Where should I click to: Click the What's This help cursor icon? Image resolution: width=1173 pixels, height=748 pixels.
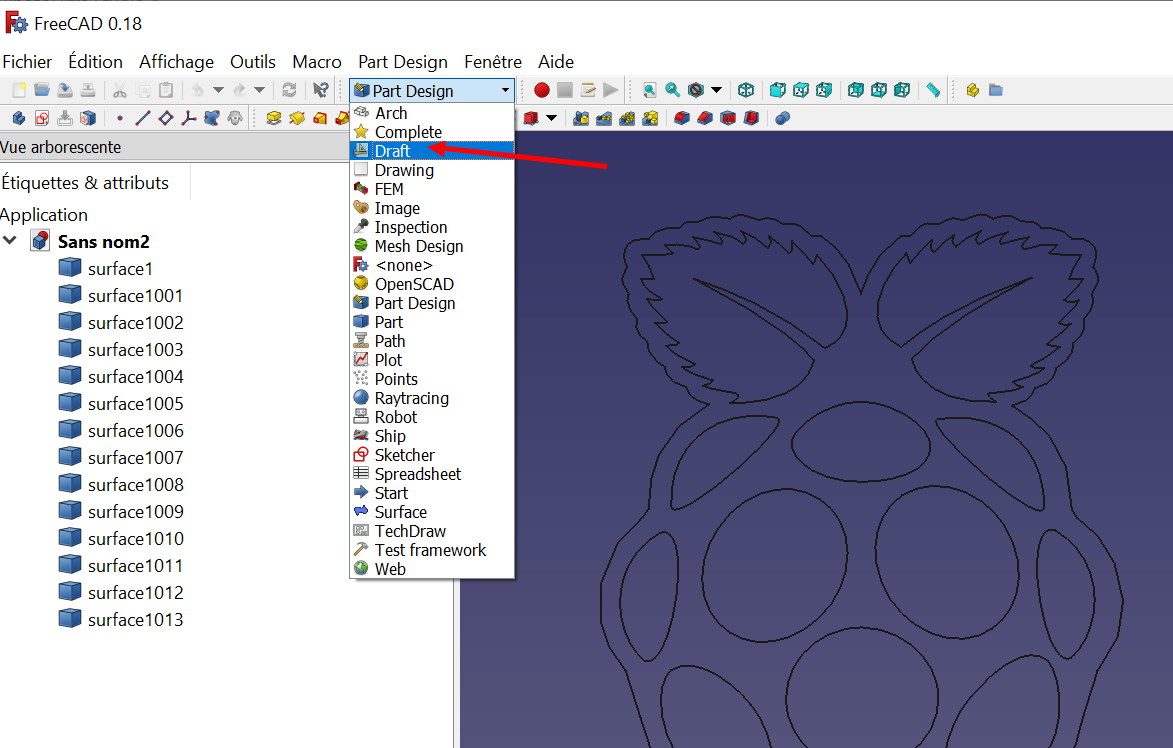[x=320, y=91]
